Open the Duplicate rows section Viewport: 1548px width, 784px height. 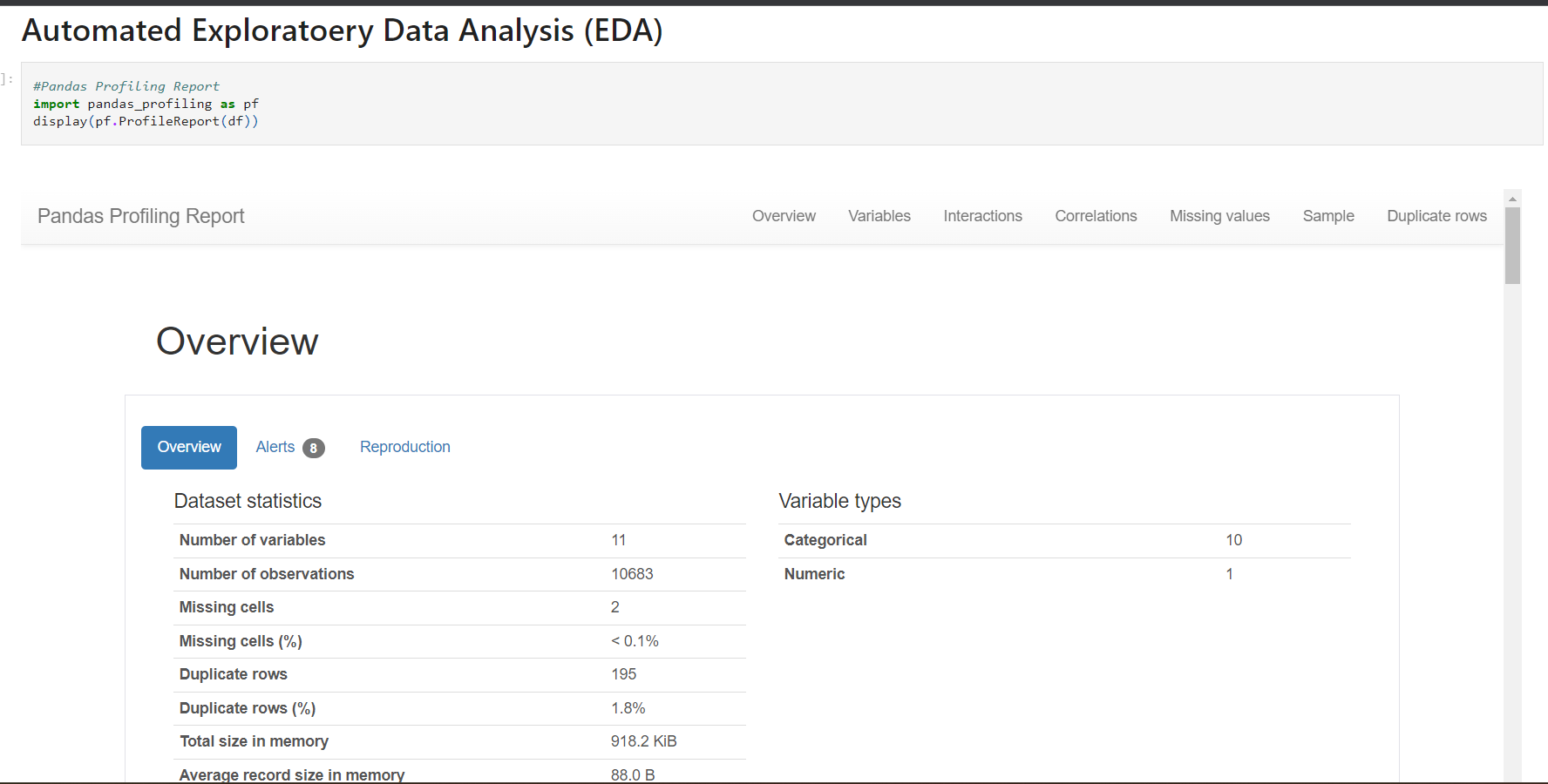pyautogui.click(x=1436, y=216)
